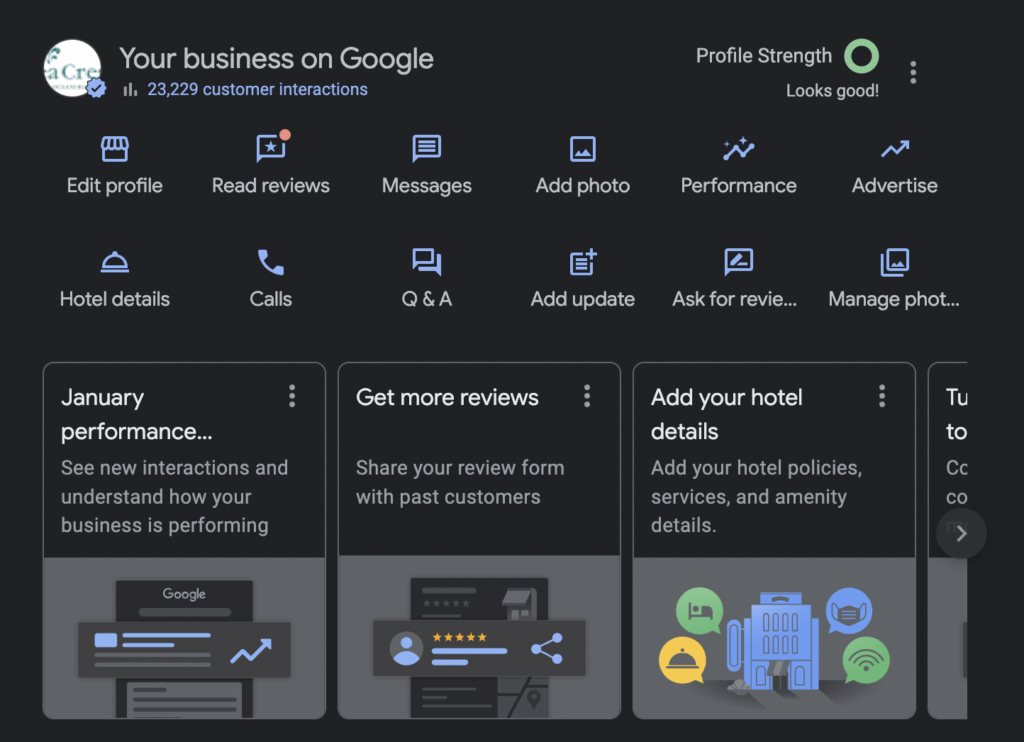Open the top-right three-dot options menu
The width and height of the screenshot is (1024, 742).
coord(913,72)
